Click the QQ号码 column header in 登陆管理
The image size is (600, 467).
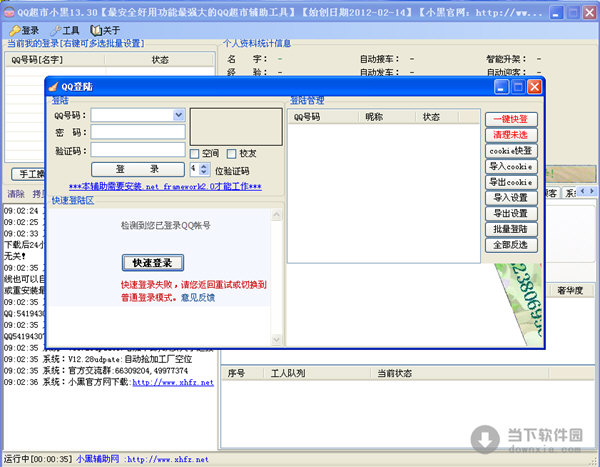[x=323, y=117]
